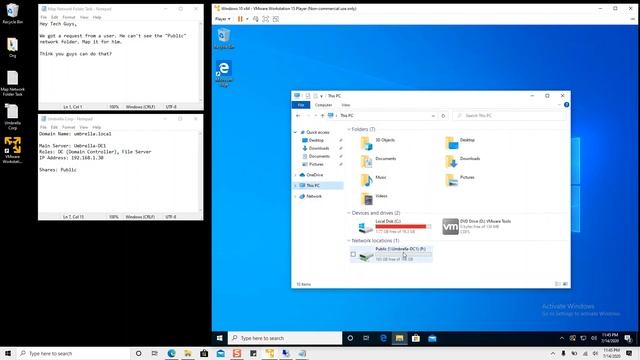Pause the virtual machine in VMware Player
Viewport: 640px width, 360px height.
pos(240,19)
